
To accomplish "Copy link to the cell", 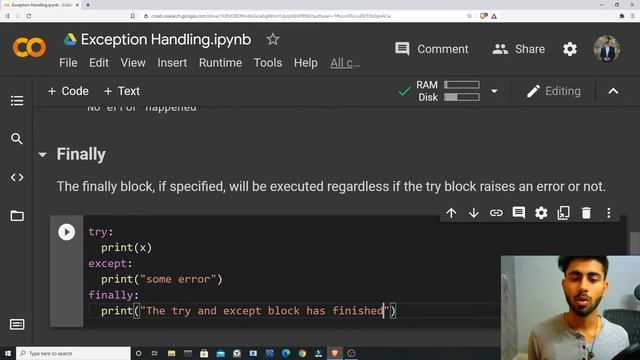I will click(x=496, y=213).
